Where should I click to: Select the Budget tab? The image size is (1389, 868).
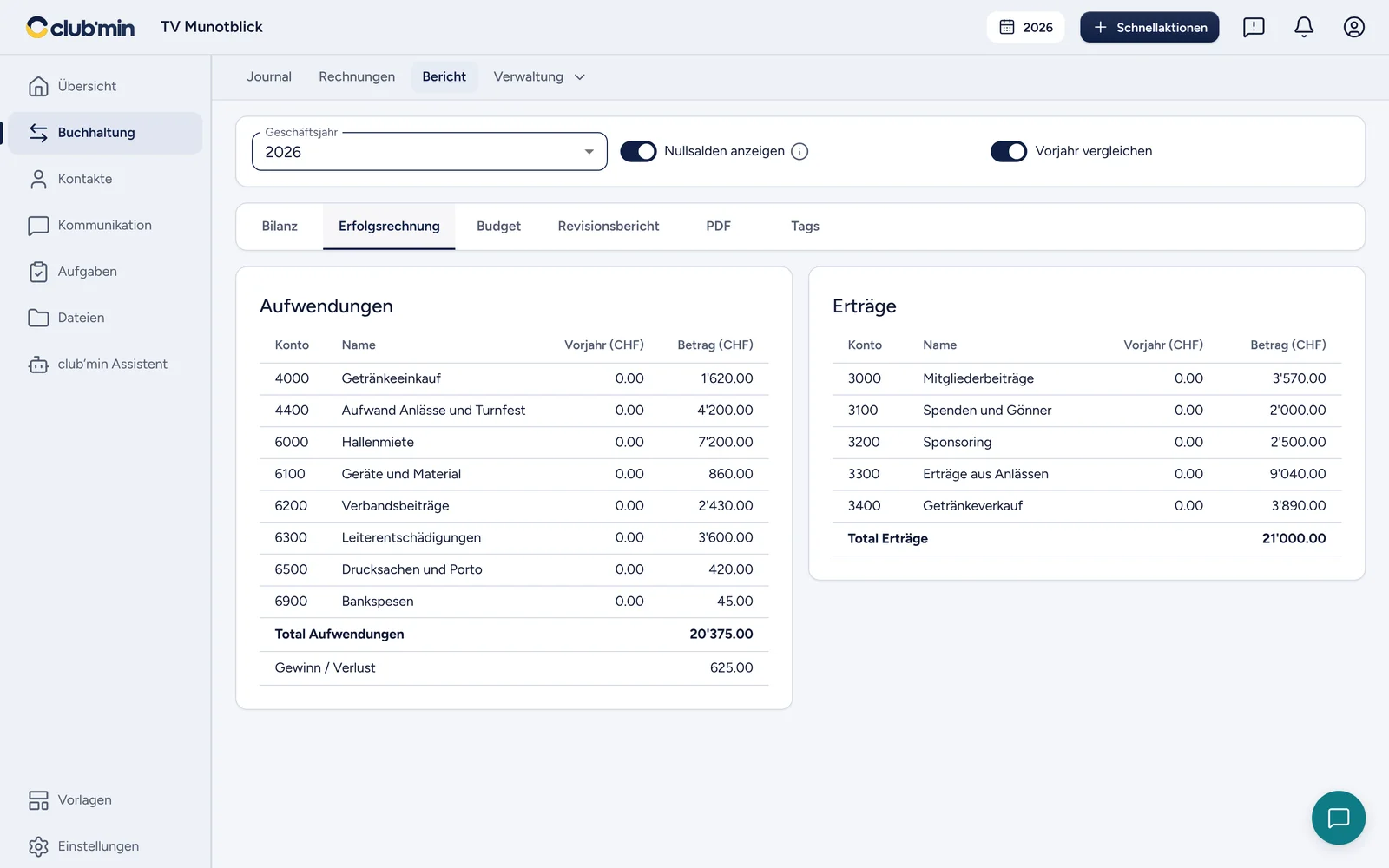(498, 226)
